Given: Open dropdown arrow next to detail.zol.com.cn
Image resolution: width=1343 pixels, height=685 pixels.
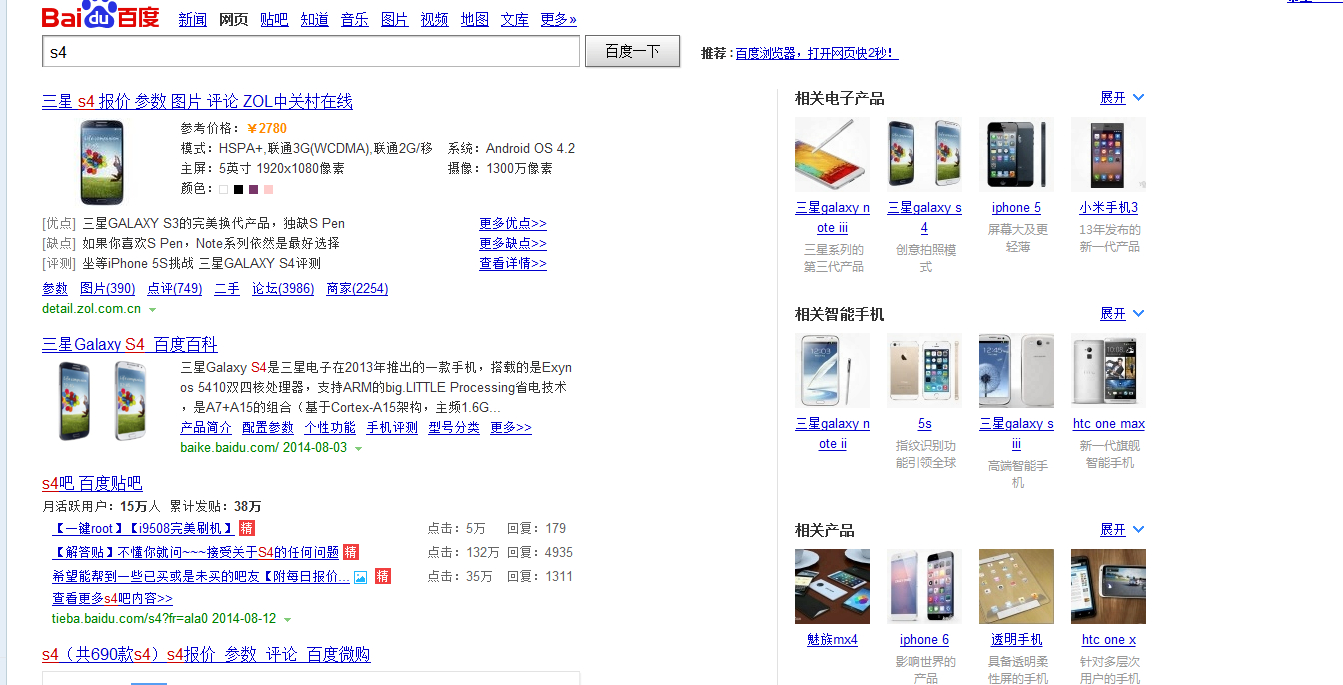Looking at the screenshot, I should pos(152,310).
